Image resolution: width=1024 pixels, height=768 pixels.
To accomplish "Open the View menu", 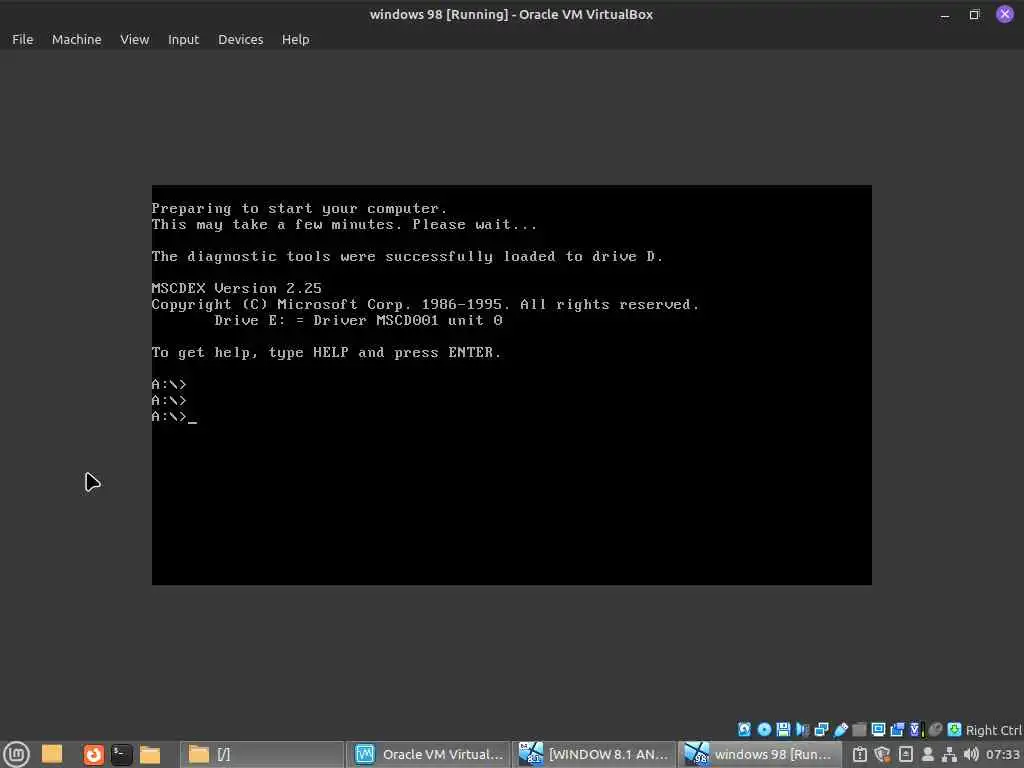I will [x=135, y=39].
